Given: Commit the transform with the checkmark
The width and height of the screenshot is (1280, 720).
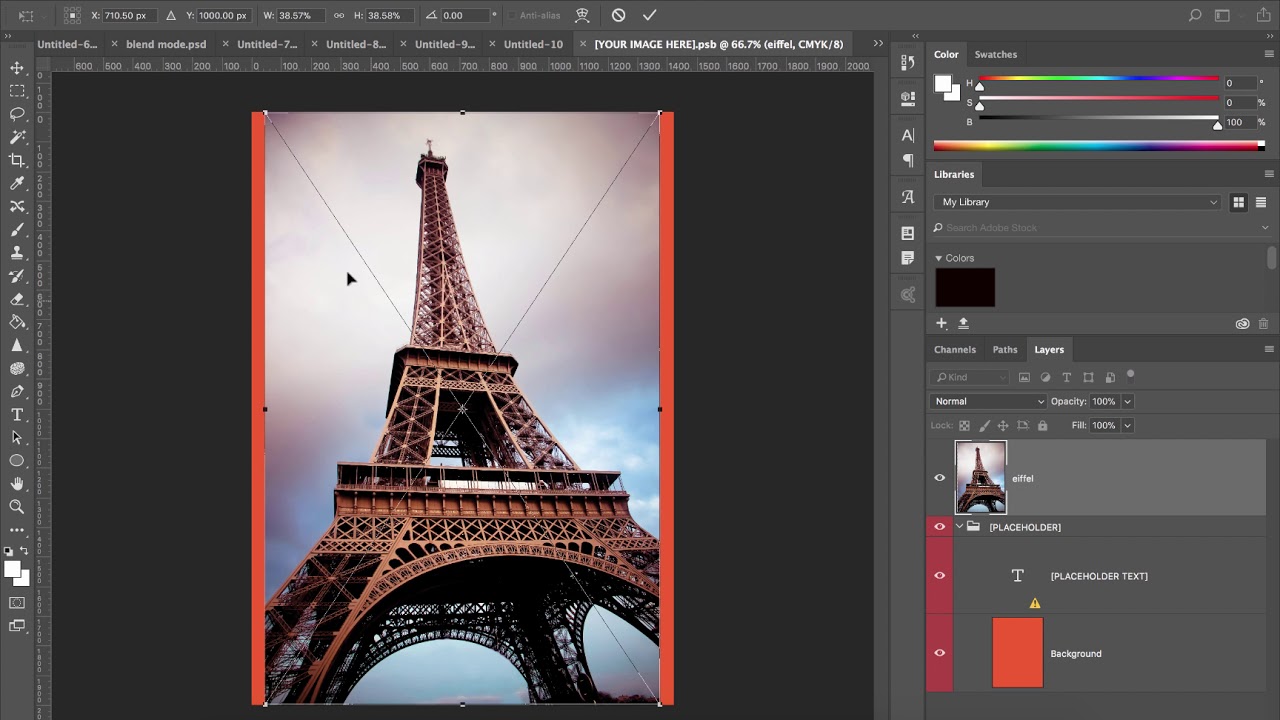Looking at the screenshot, I should (650, 15).
